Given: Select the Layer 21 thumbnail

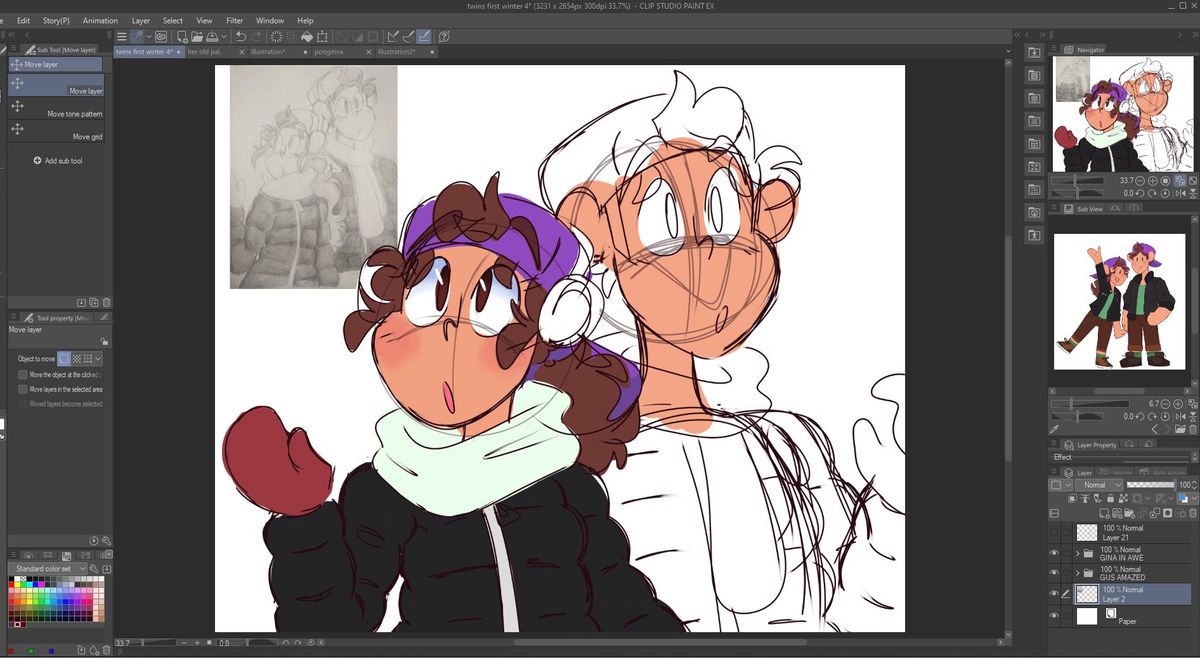Looking at the screenshot, I should [x=1087, y=532].
